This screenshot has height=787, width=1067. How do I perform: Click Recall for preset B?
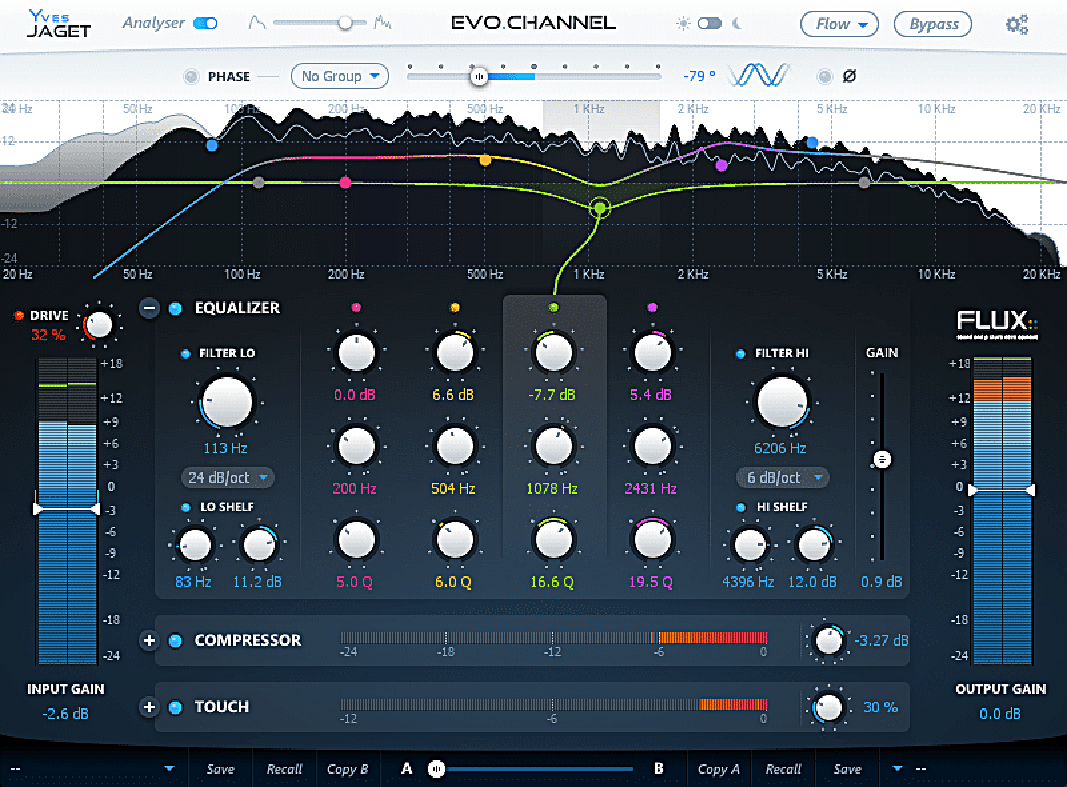coord(783,769)
